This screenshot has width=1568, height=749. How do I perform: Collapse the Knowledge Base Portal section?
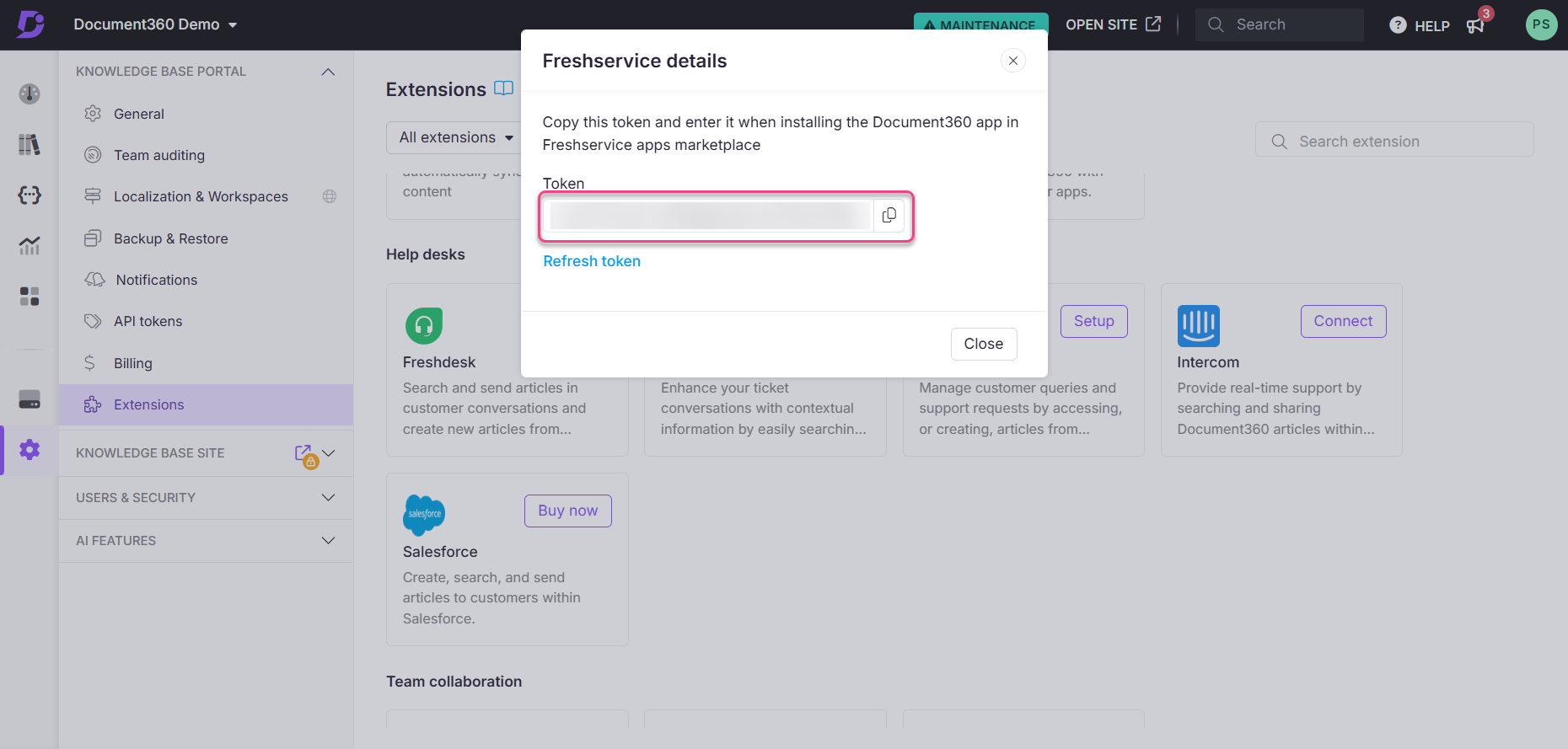point(328,72)
